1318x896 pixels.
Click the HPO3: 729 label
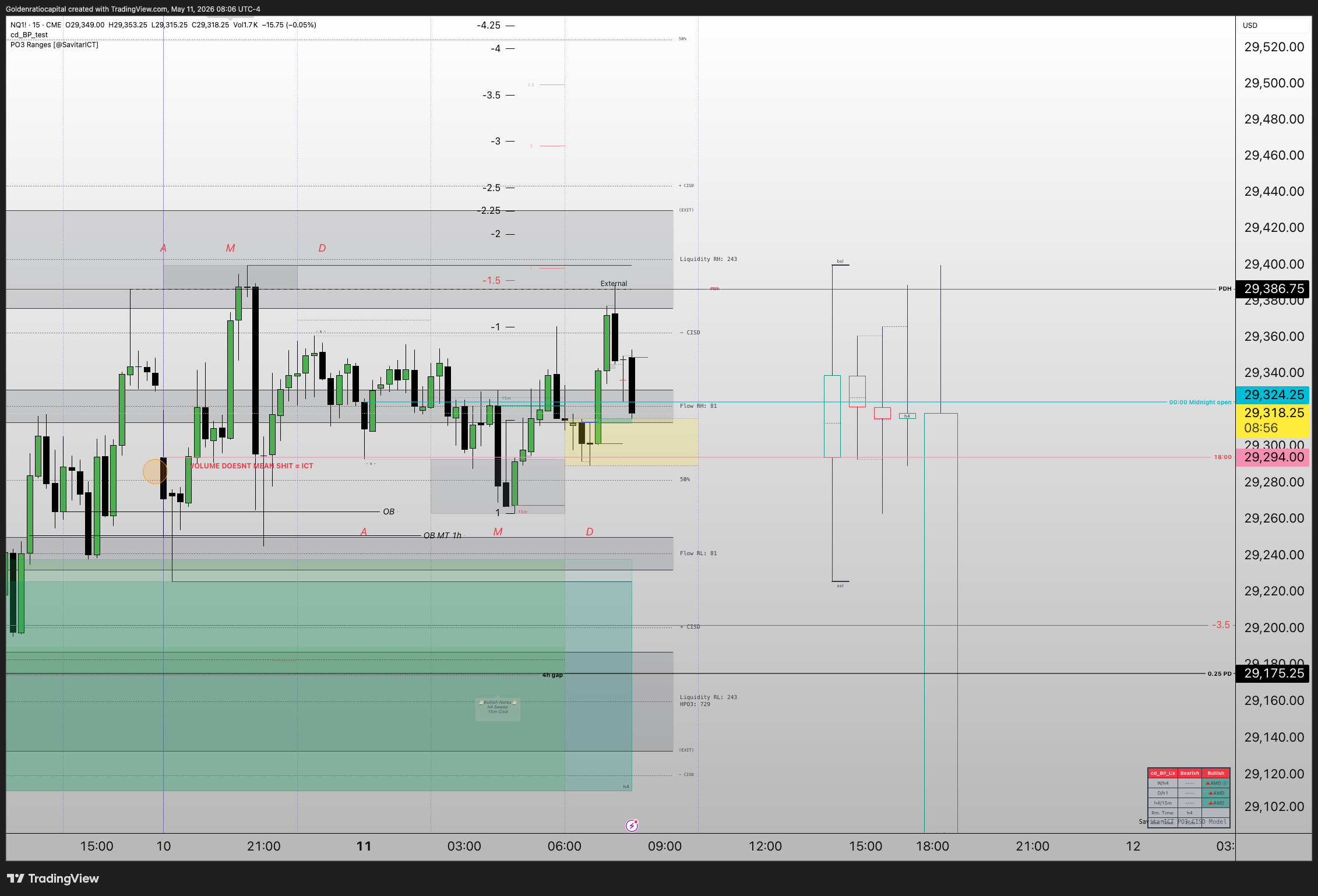(x=695, y=704)
